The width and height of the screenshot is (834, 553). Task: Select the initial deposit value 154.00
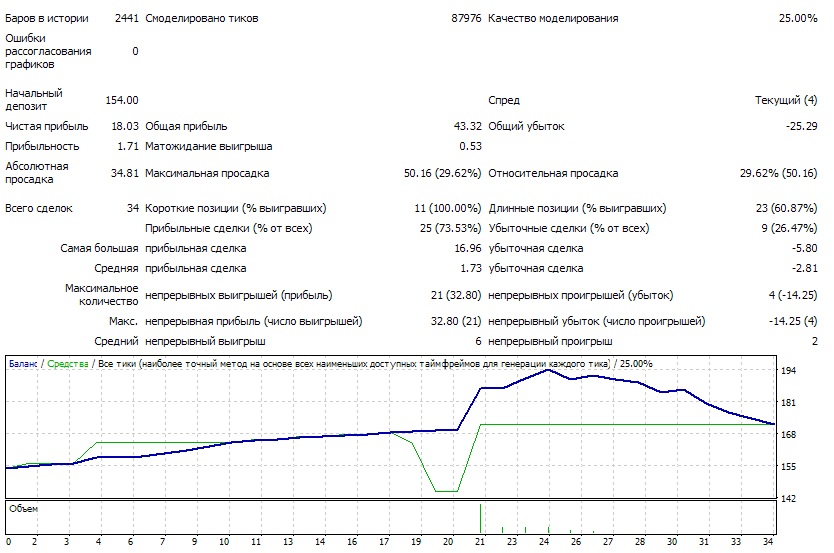(x=122, y=100)
